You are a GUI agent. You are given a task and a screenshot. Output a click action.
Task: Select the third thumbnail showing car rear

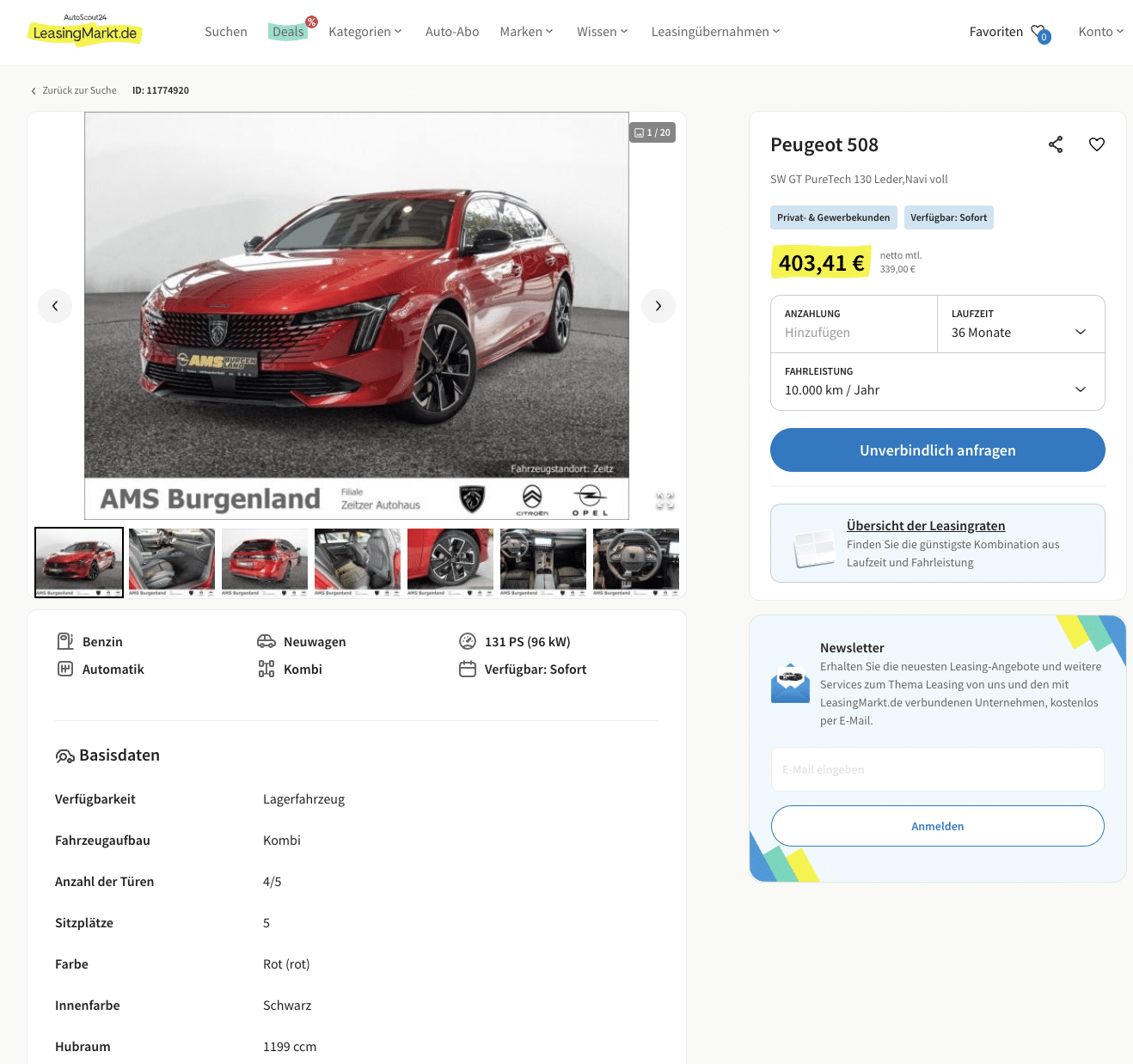click(265, 562)
